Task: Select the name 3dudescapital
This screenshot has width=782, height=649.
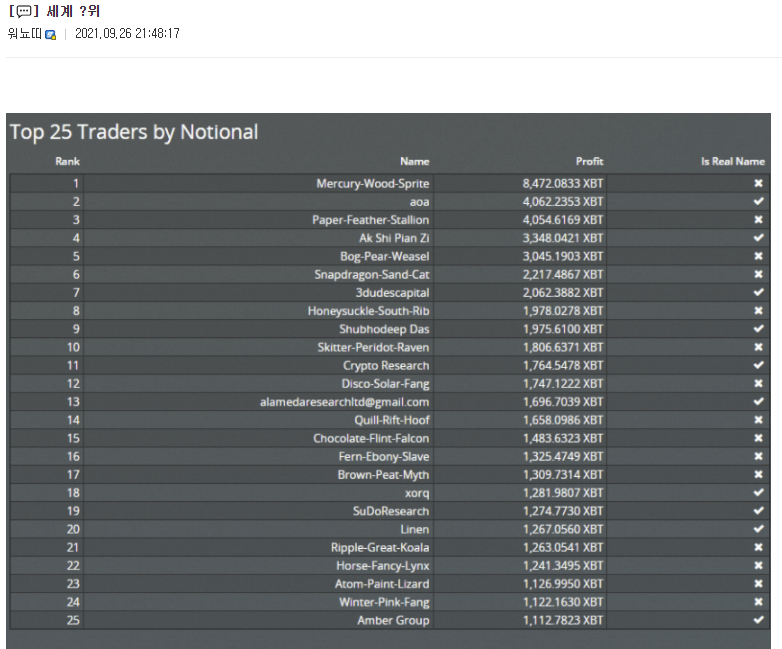Action: point(392,293)
